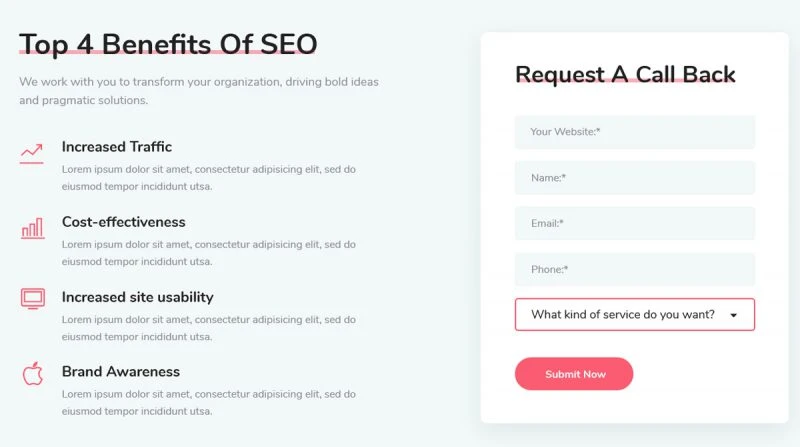800x447 pixels.
Task: Click the Brand Awareness heading
Action: click(120, 372)
